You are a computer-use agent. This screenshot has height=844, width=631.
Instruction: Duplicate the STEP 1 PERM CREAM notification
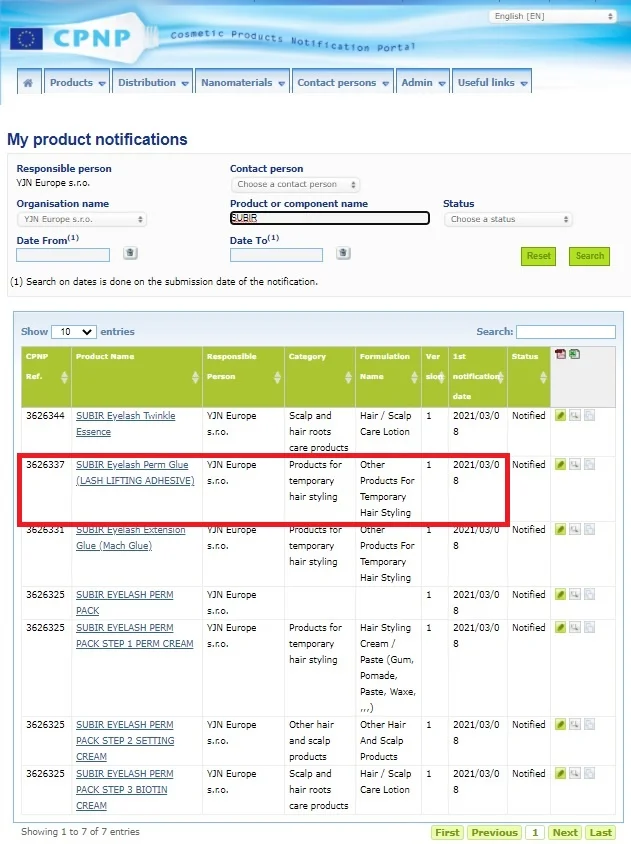pos(590,628)
